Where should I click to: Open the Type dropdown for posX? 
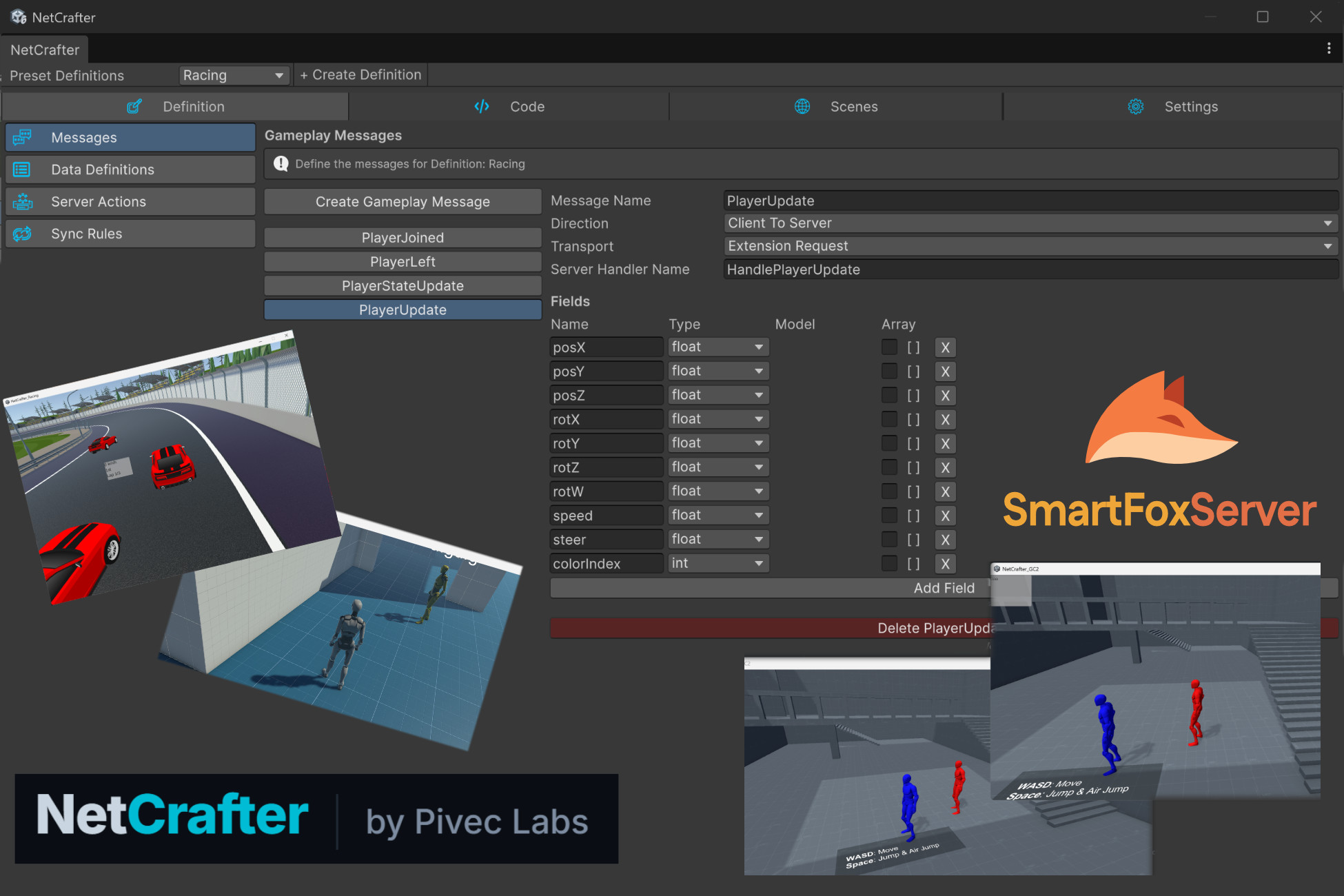tap(718, 347)
